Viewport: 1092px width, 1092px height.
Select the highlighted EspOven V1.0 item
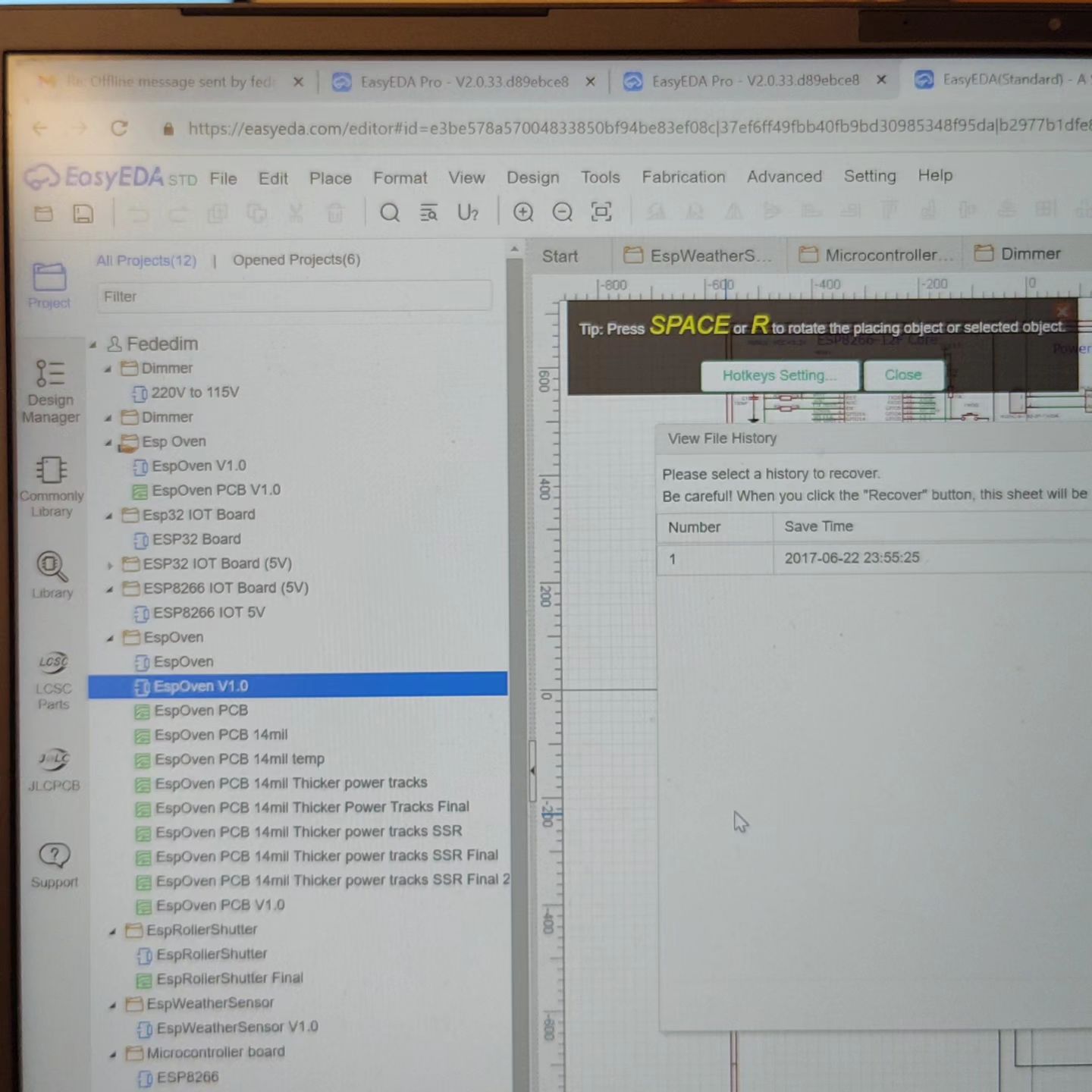pos(298,686)
